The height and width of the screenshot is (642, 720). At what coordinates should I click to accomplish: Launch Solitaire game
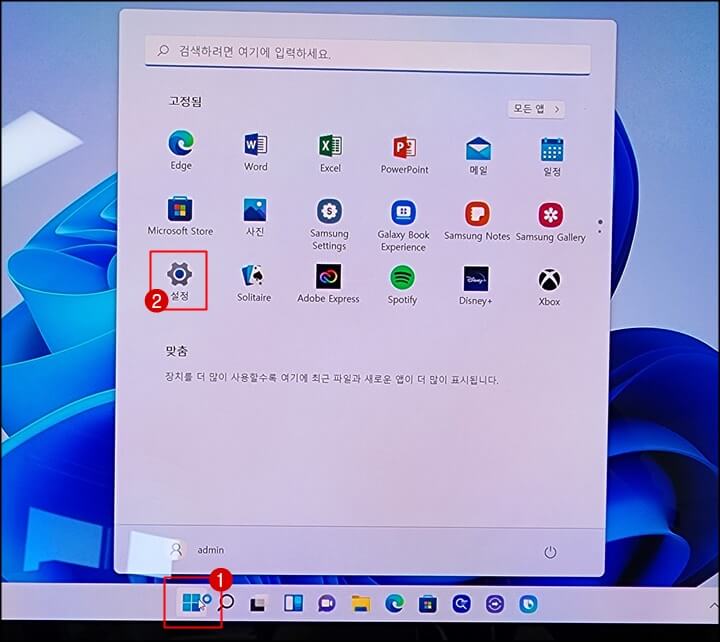pos(254,282)
